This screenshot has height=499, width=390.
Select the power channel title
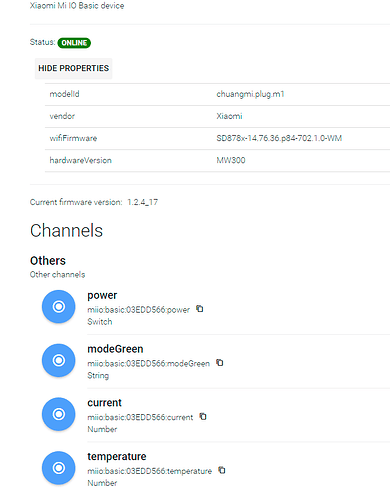coord(102,295)
